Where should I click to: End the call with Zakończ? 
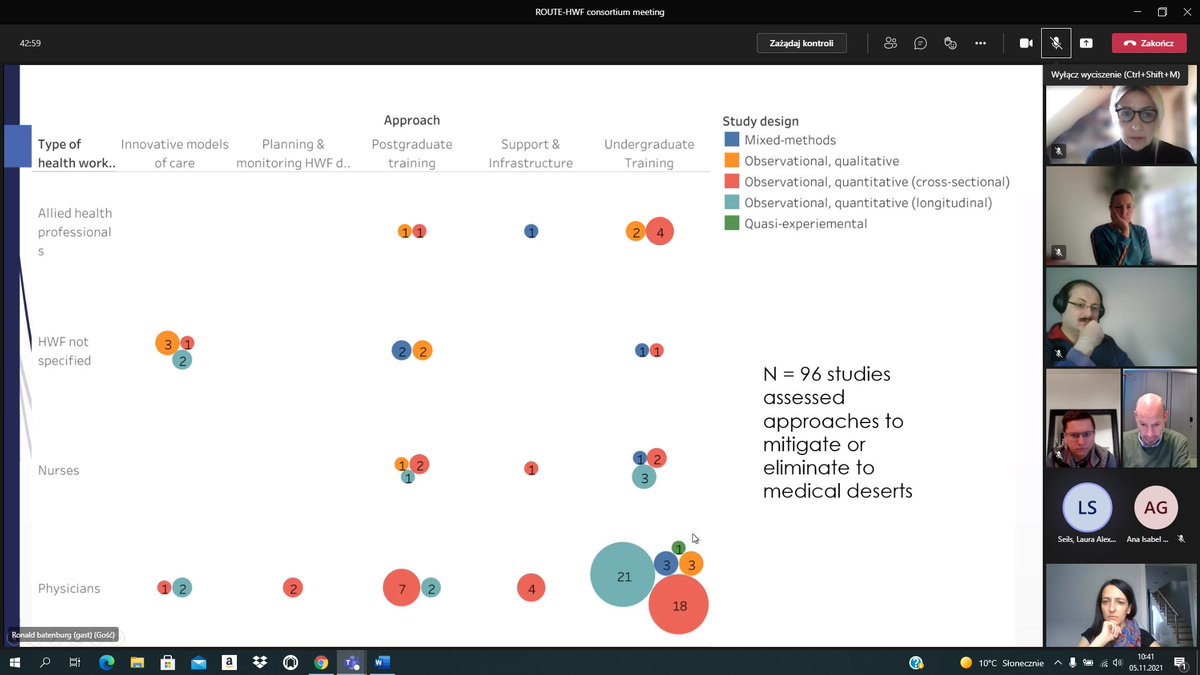tap(1148, 43)
